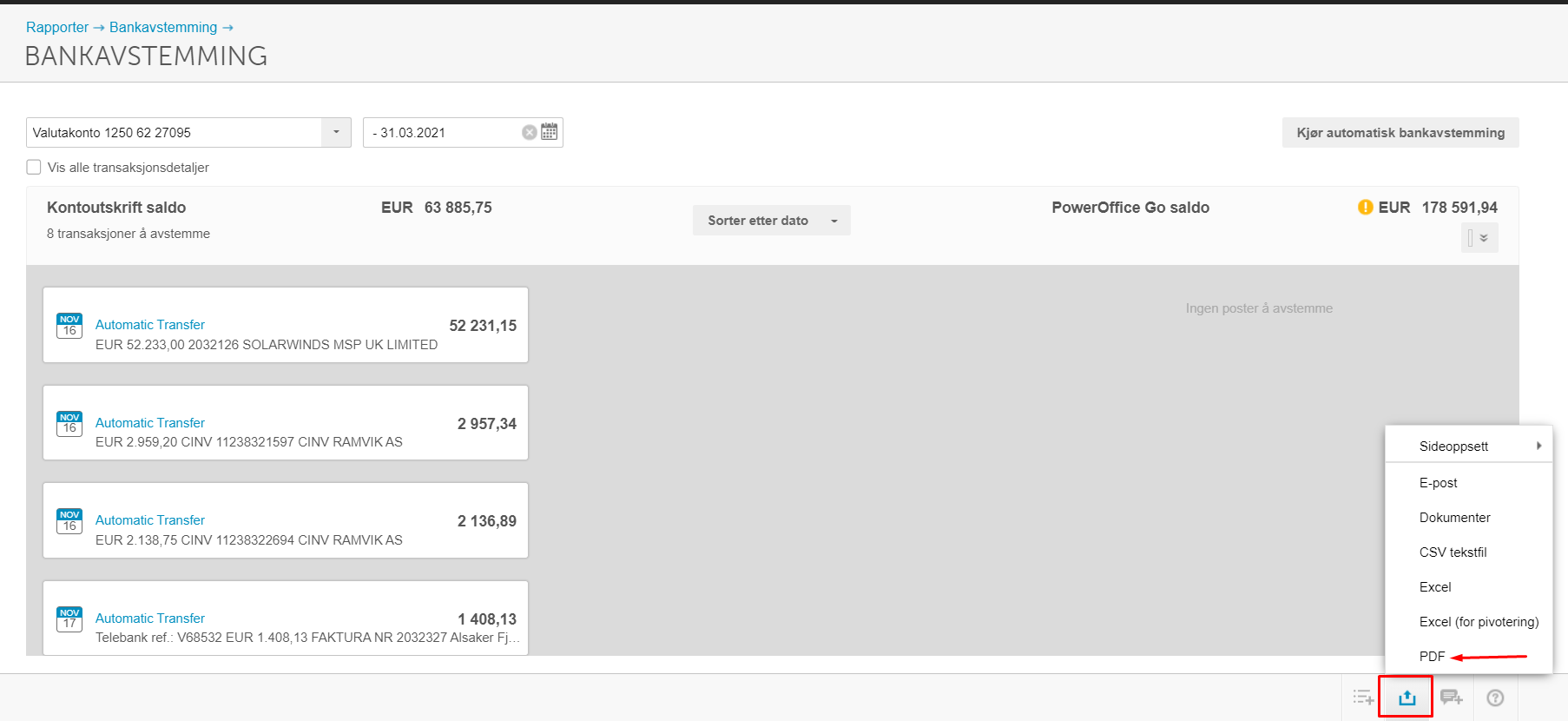Click the export/share icon in bottom toolbar
This screenshot has height=721, width=1568.
pos(1407,698)
